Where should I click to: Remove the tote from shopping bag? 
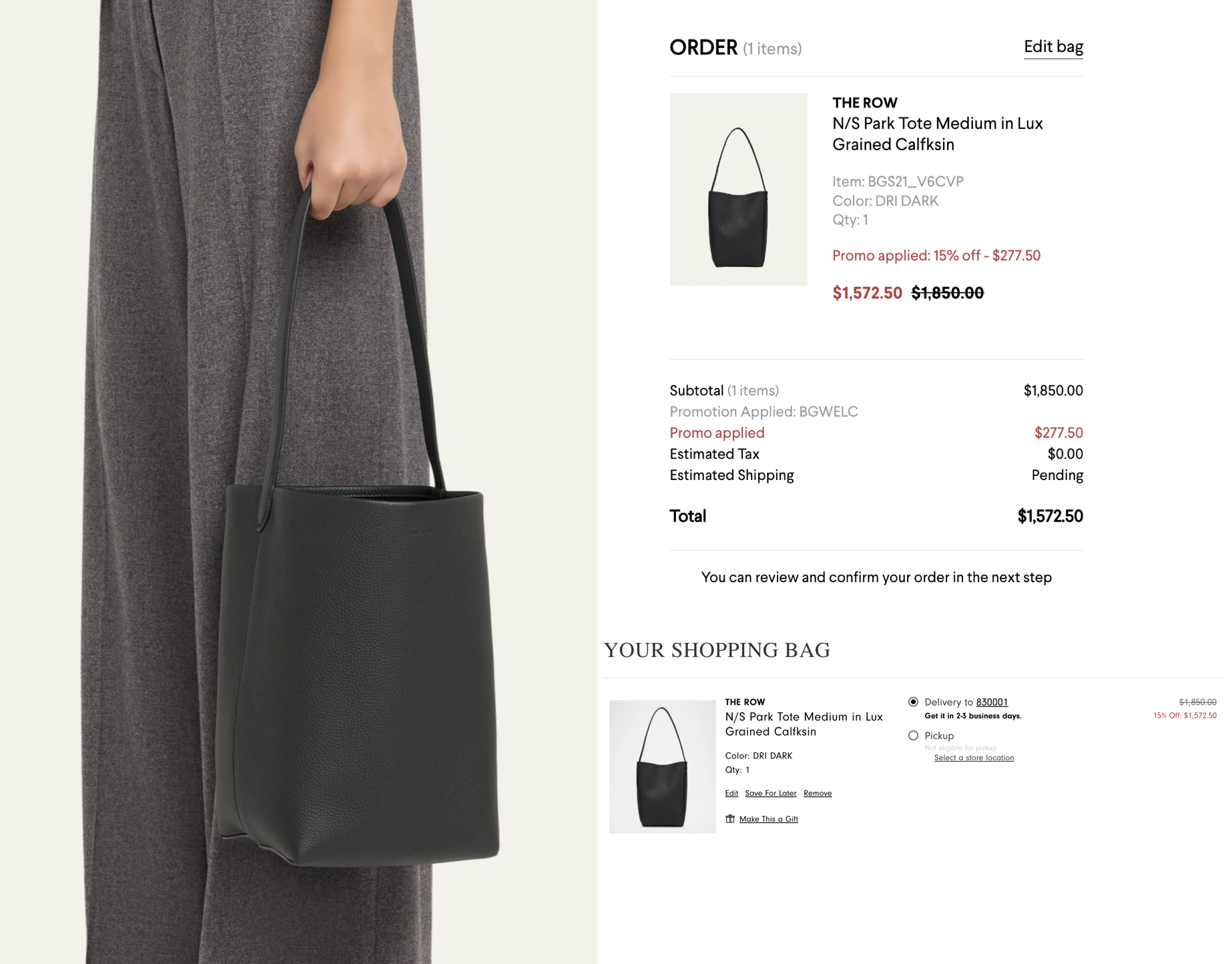click(x=818, y=793)
